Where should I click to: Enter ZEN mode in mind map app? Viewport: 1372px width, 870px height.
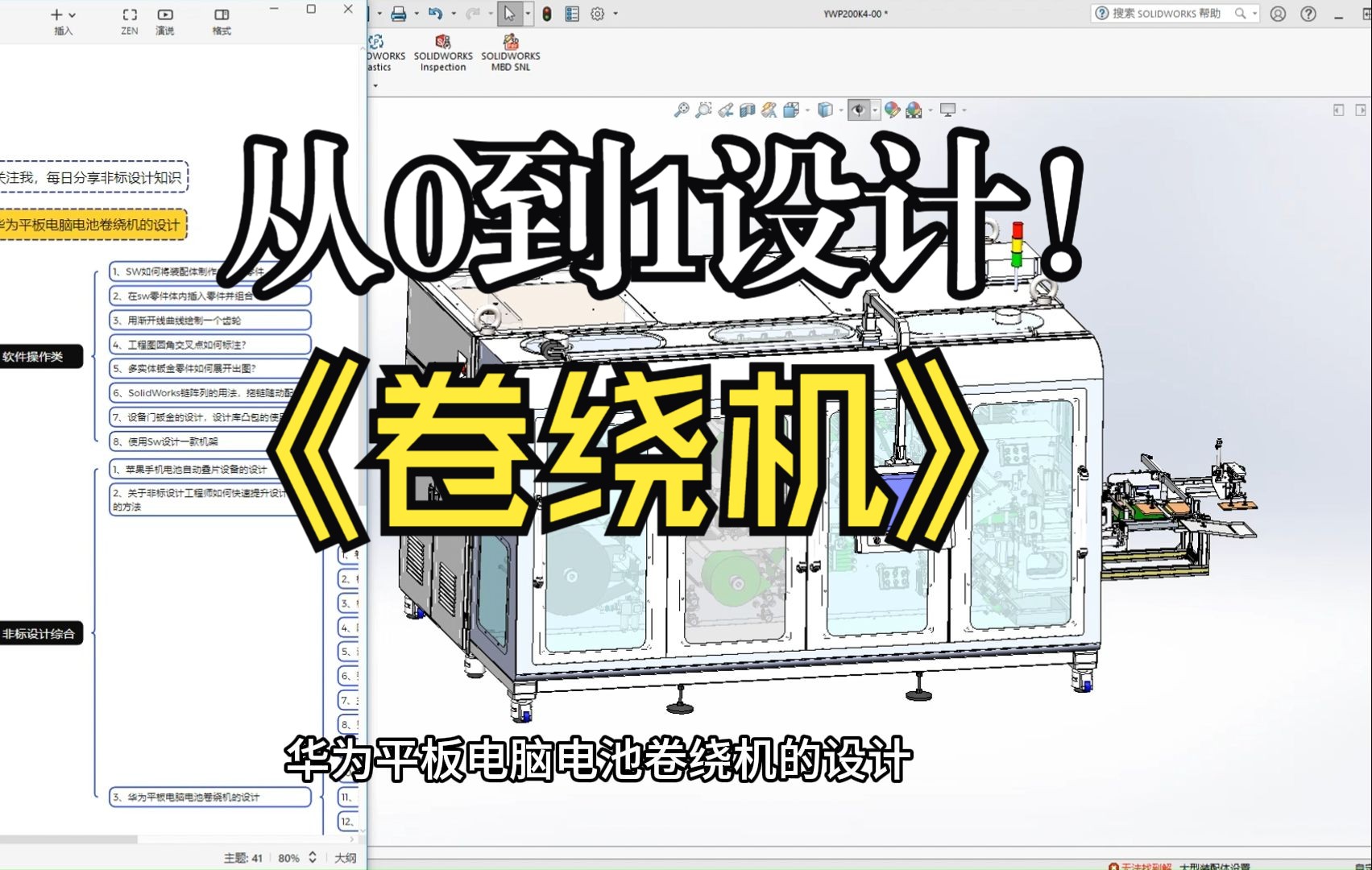(x=129, y=22)
